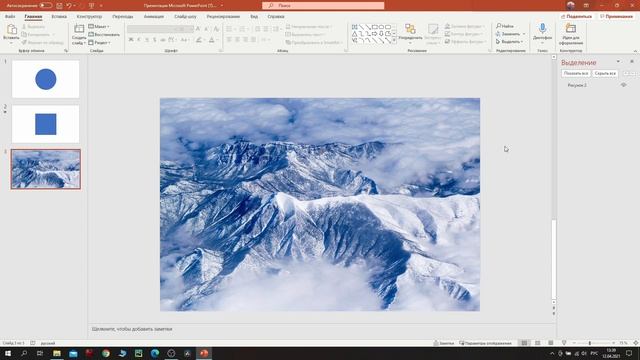Switch to the Анимация tab

[x=154, y=17]
